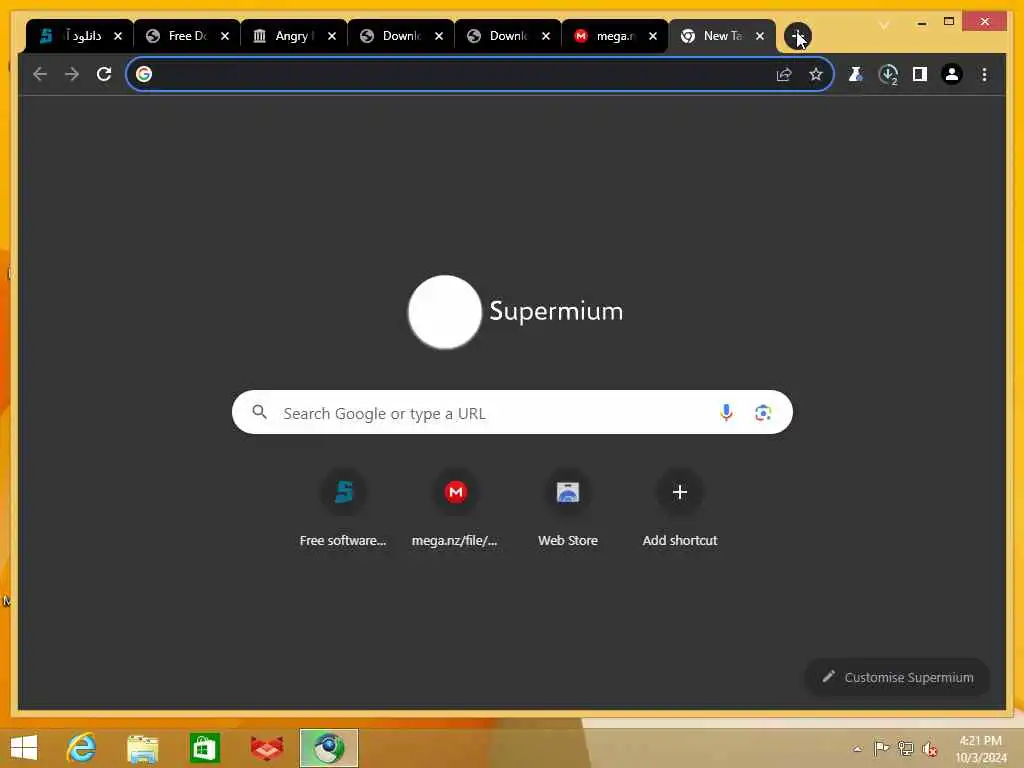Toggle the side panel icon
This screenshot has width=1024, height=768.
[920, 74]
